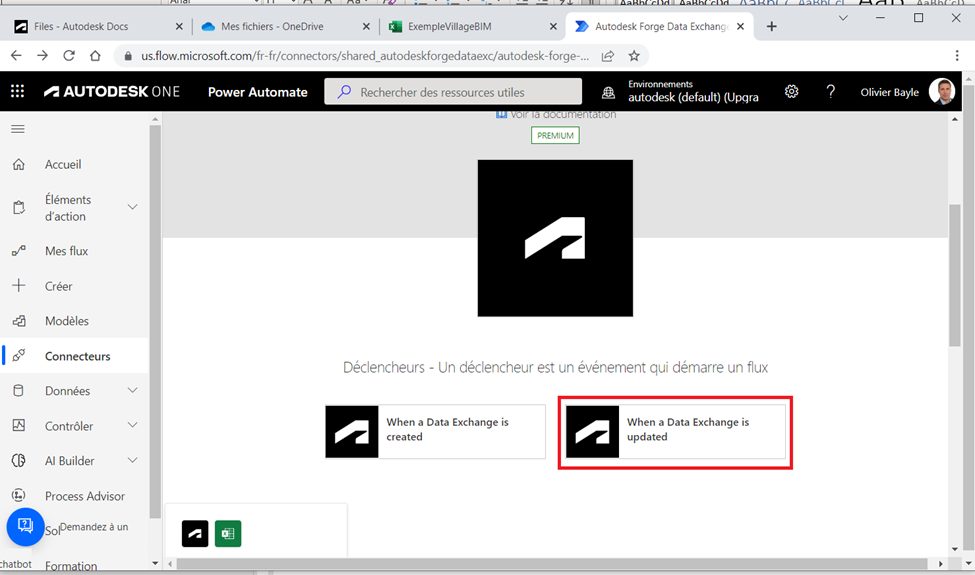Click the Contrôler chart icon
Viewport: 975px width, 575px height.
pos(19,425)
